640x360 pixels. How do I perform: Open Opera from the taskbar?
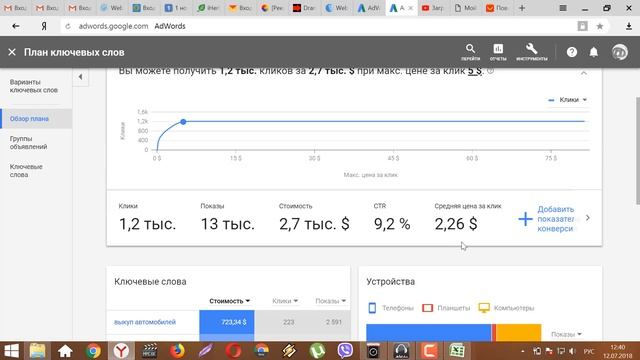(233, 351)
